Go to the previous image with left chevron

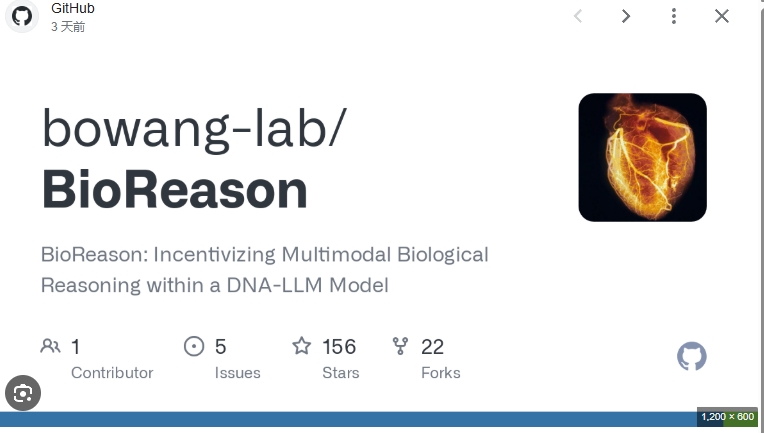click(x=578, y=16)
